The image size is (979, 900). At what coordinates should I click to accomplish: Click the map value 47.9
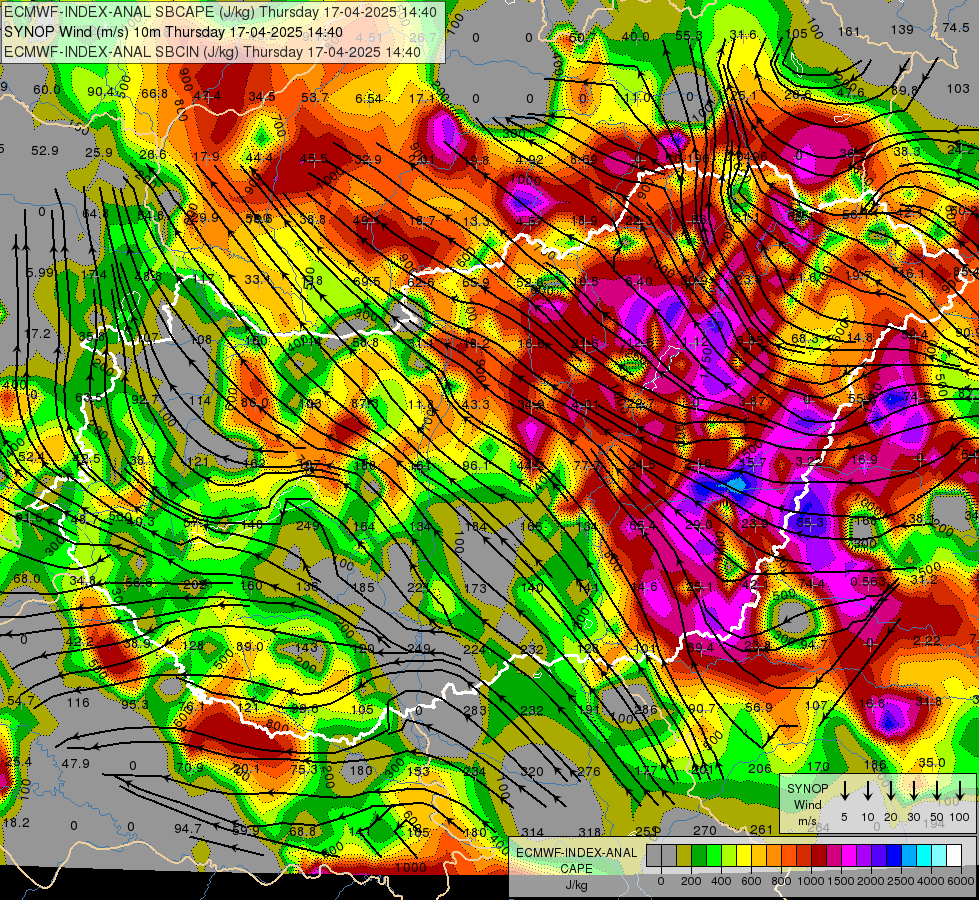click(76, 764)
